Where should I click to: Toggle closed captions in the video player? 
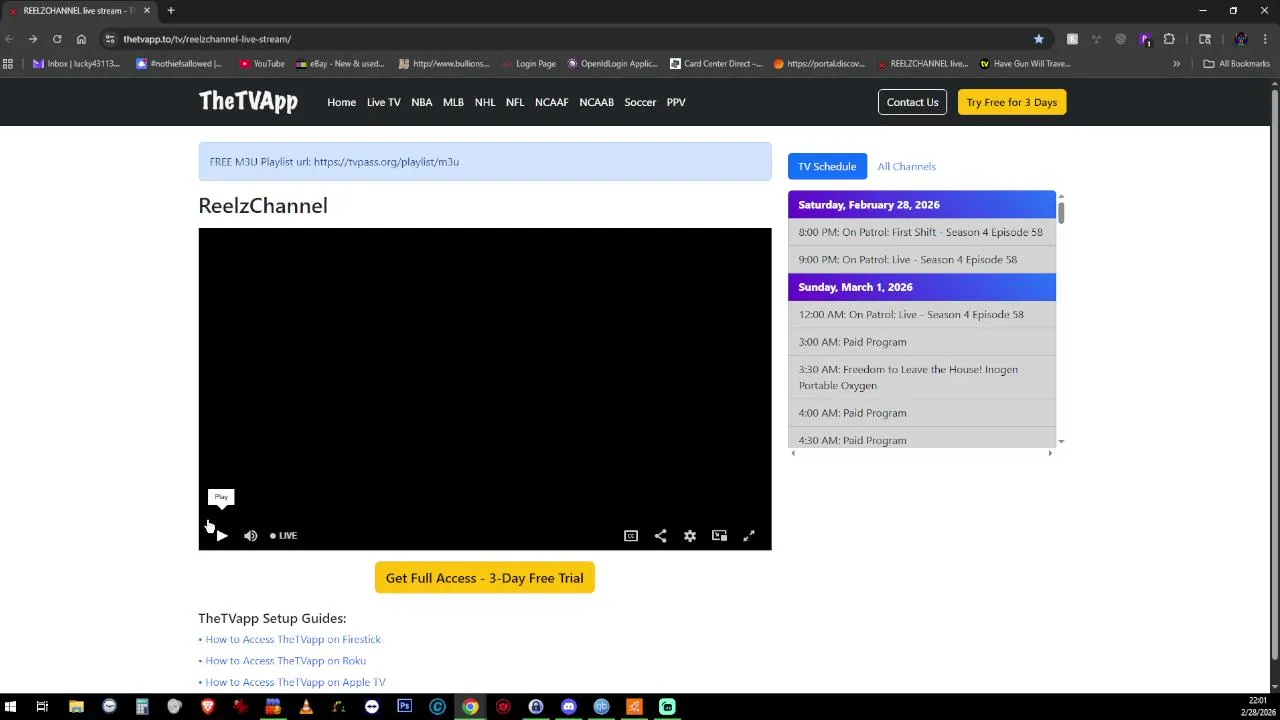(x=631, y=536)
